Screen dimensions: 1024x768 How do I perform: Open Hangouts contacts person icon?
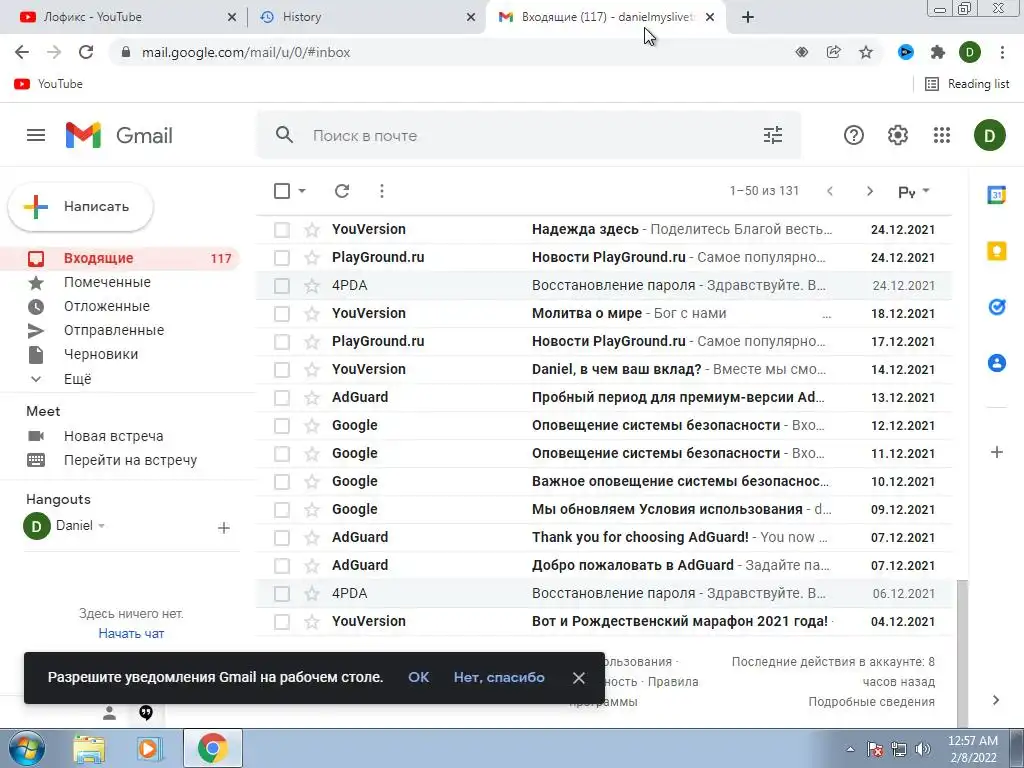pyautogui.click(x=109, y=713)
